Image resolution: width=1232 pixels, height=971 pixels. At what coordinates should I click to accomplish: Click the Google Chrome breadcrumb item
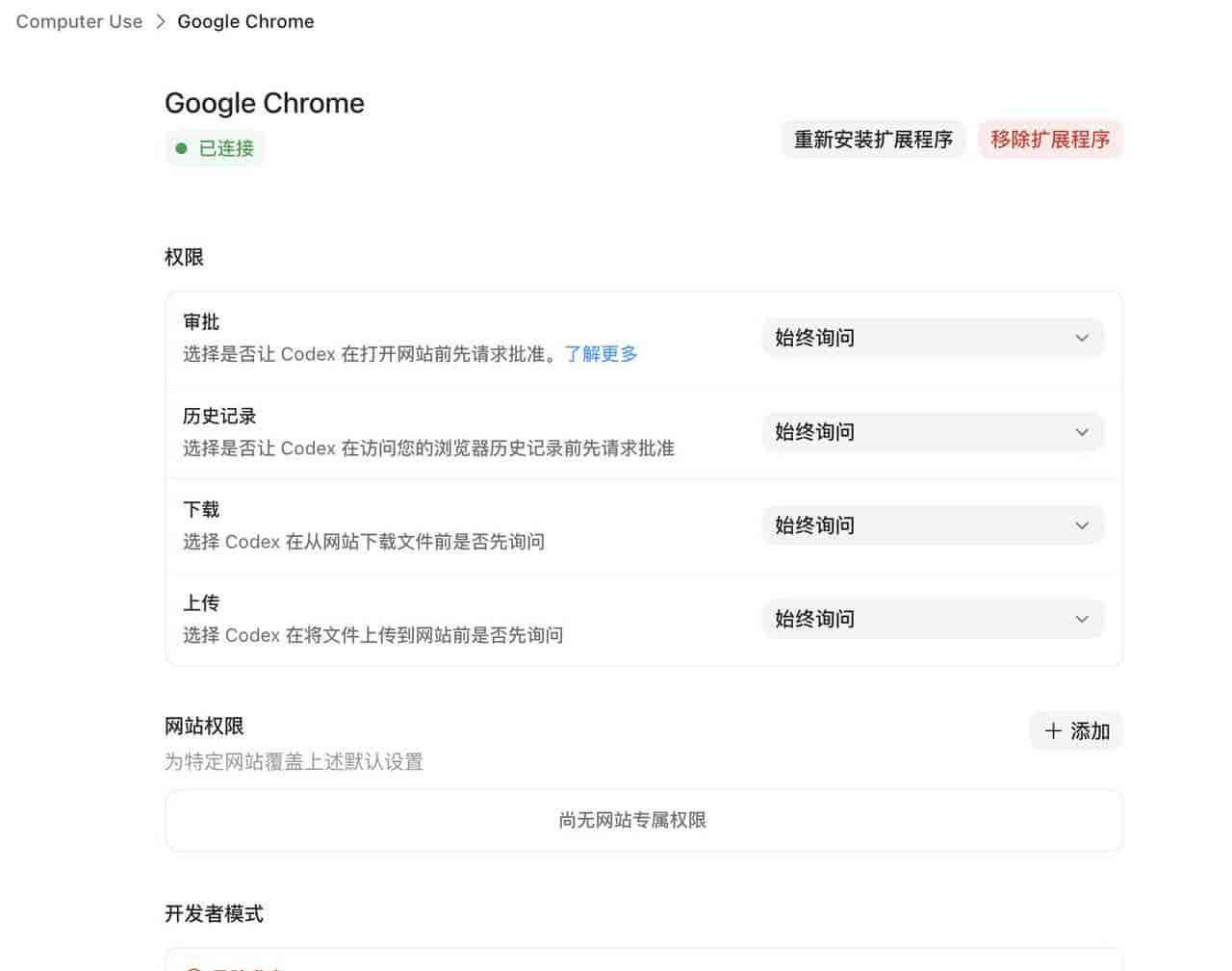pyautogui.click(x=245, y=21)
